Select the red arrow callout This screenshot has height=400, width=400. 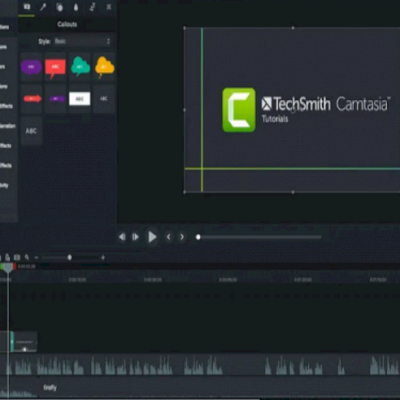[x=32, y=99]
